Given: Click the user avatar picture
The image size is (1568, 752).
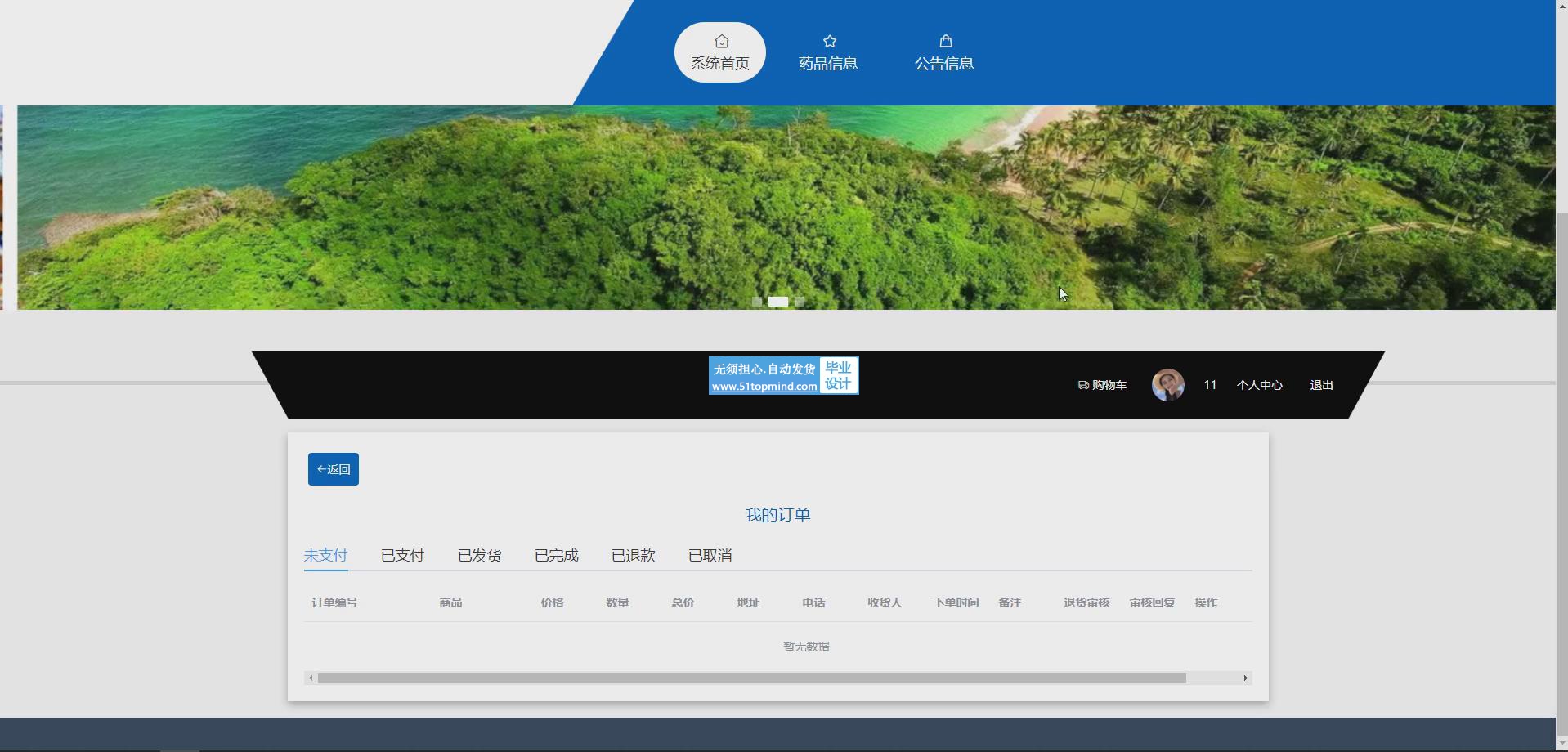Looking at the screenshot, I should [x=1167, y=385].
